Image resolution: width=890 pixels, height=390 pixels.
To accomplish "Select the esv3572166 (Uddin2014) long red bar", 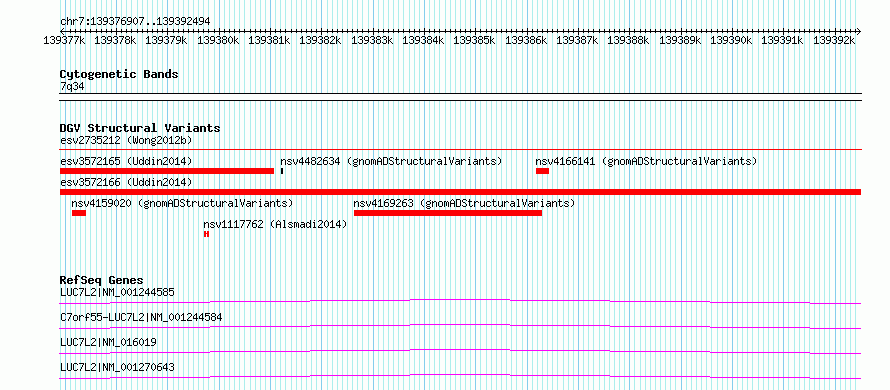I will click(460, 192).
